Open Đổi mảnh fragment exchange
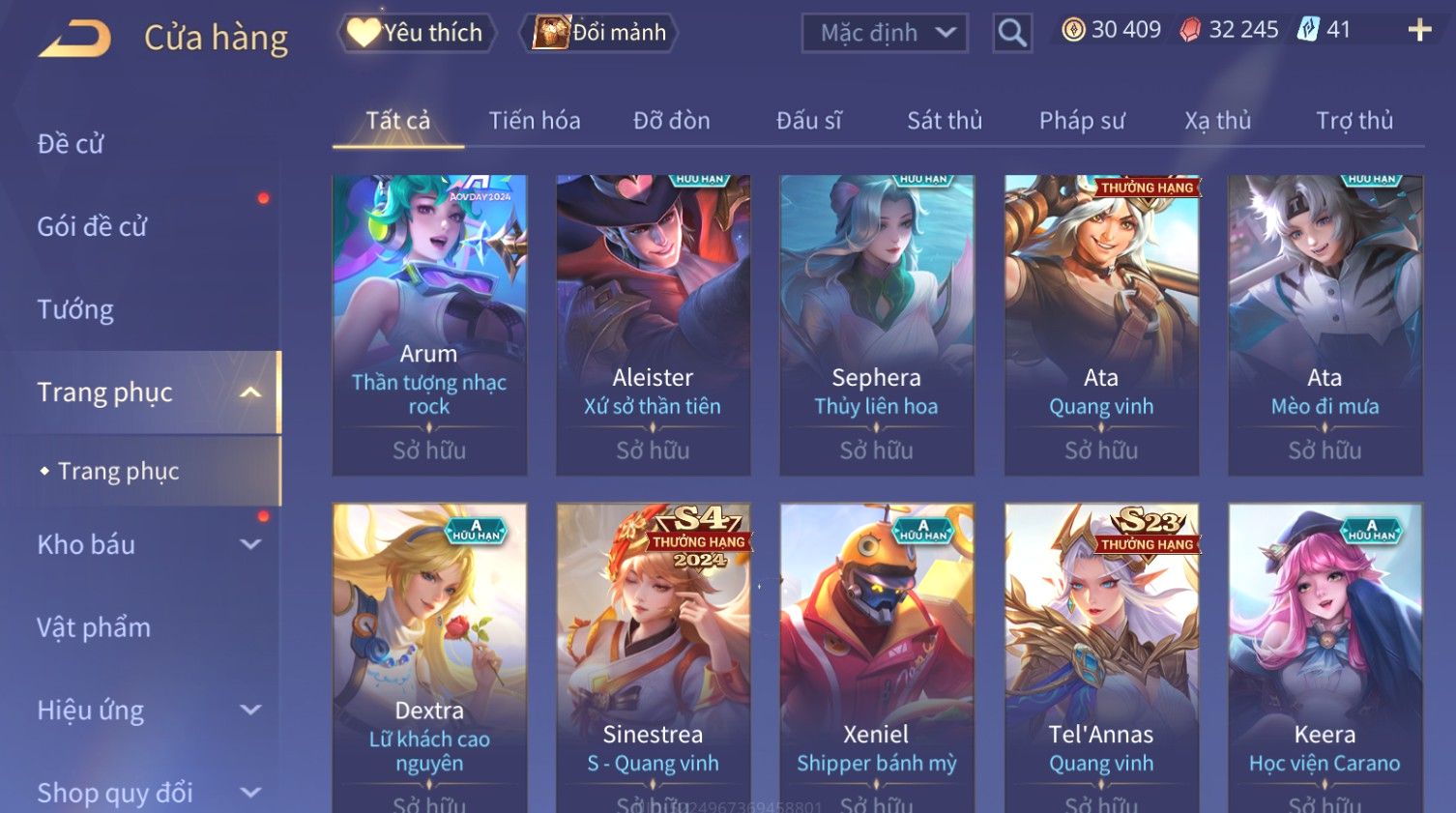 click(599, 33)
